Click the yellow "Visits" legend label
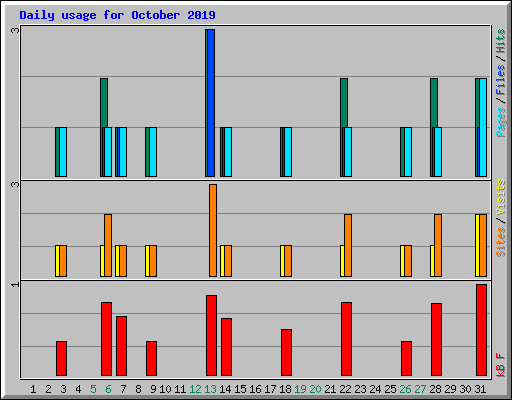 [500, 198]
